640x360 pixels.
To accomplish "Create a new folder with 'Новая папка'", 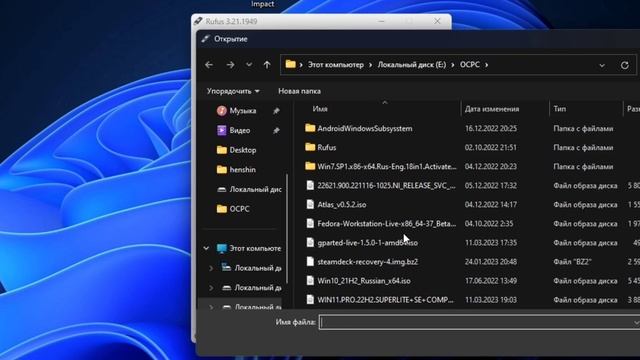I will (x=299, y=91).
